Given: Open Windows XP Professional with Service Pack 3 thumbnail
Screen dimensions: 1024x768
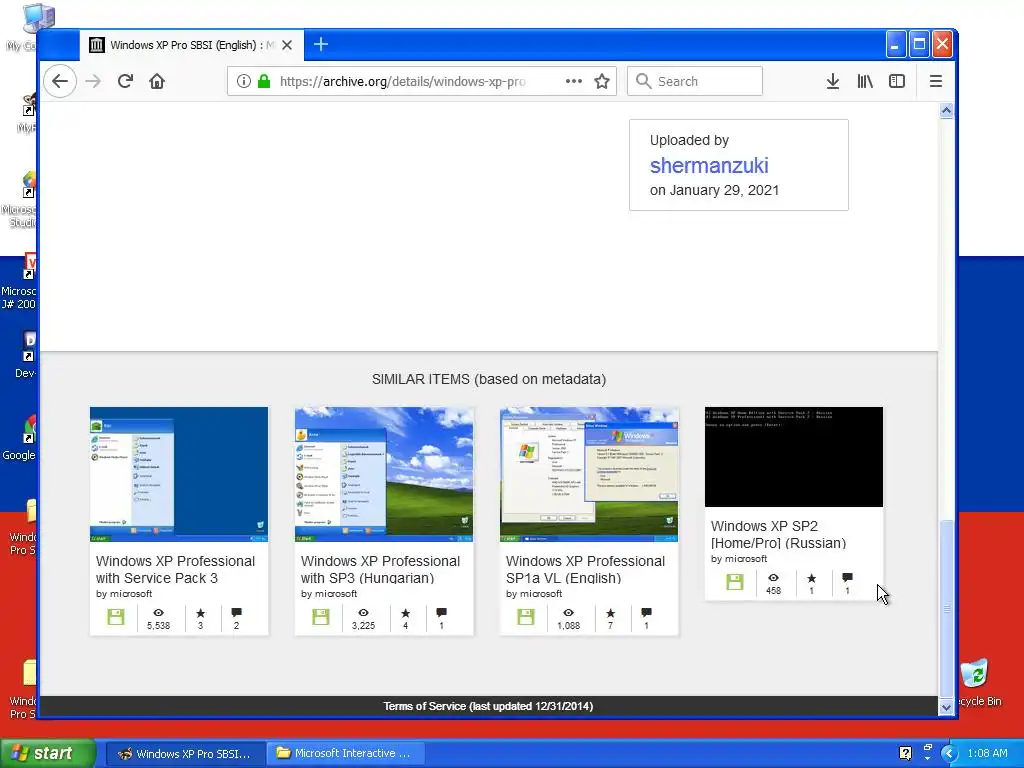Looking at the screenshot, I should (x=179, y=474).
